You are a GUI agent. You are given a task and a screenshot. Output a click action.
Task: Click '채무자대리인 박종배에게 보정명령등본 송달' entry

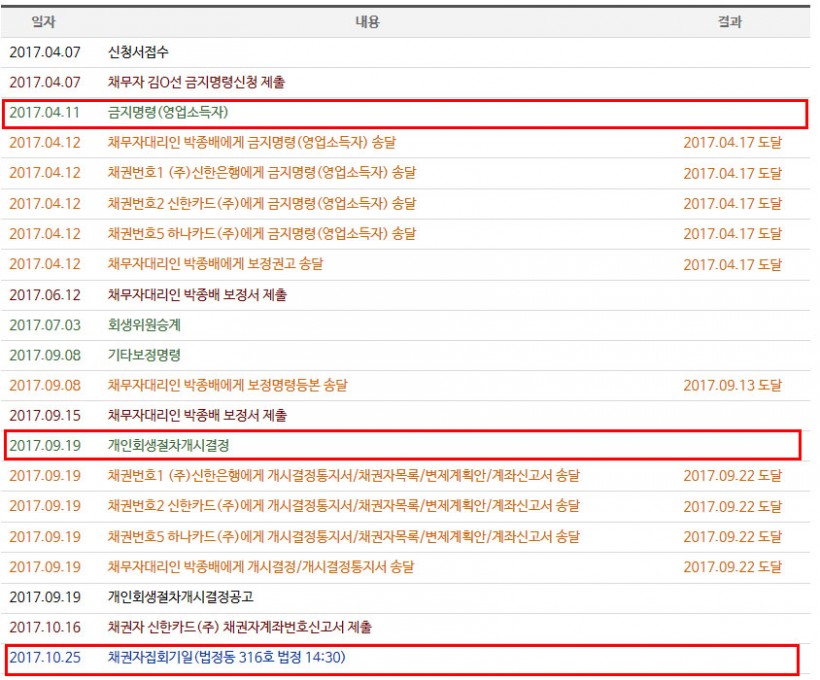point(227,386)
